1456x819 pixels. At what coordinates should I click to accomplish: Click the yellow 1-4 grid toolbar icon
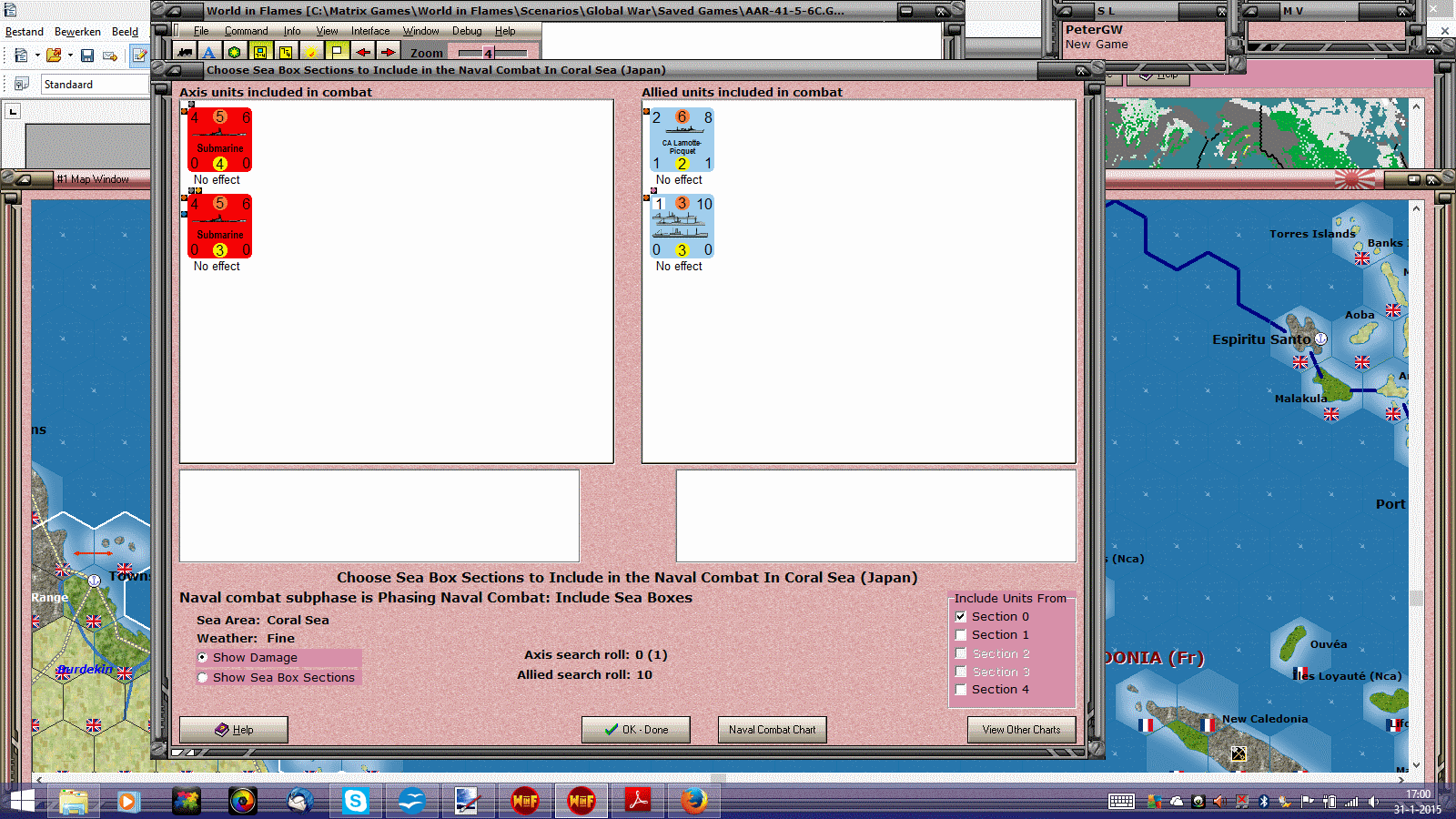pos(260,53)
